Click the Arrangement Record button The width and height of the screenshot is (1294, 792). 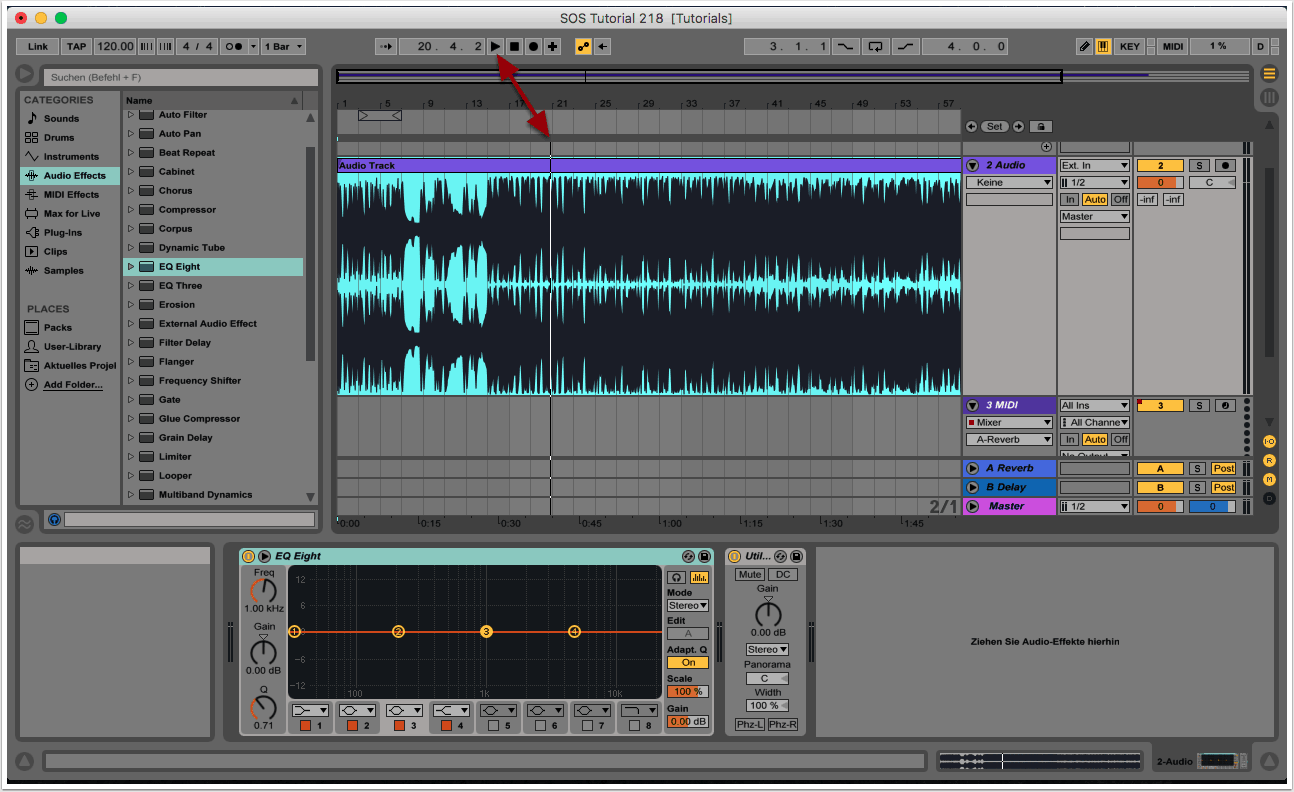533,47
